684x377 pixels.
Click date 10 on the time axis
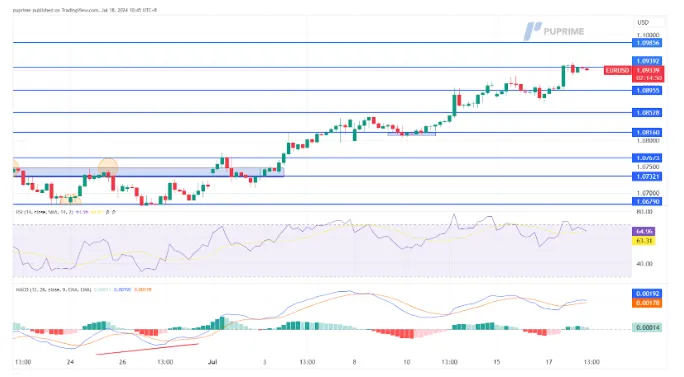(407, 362)
